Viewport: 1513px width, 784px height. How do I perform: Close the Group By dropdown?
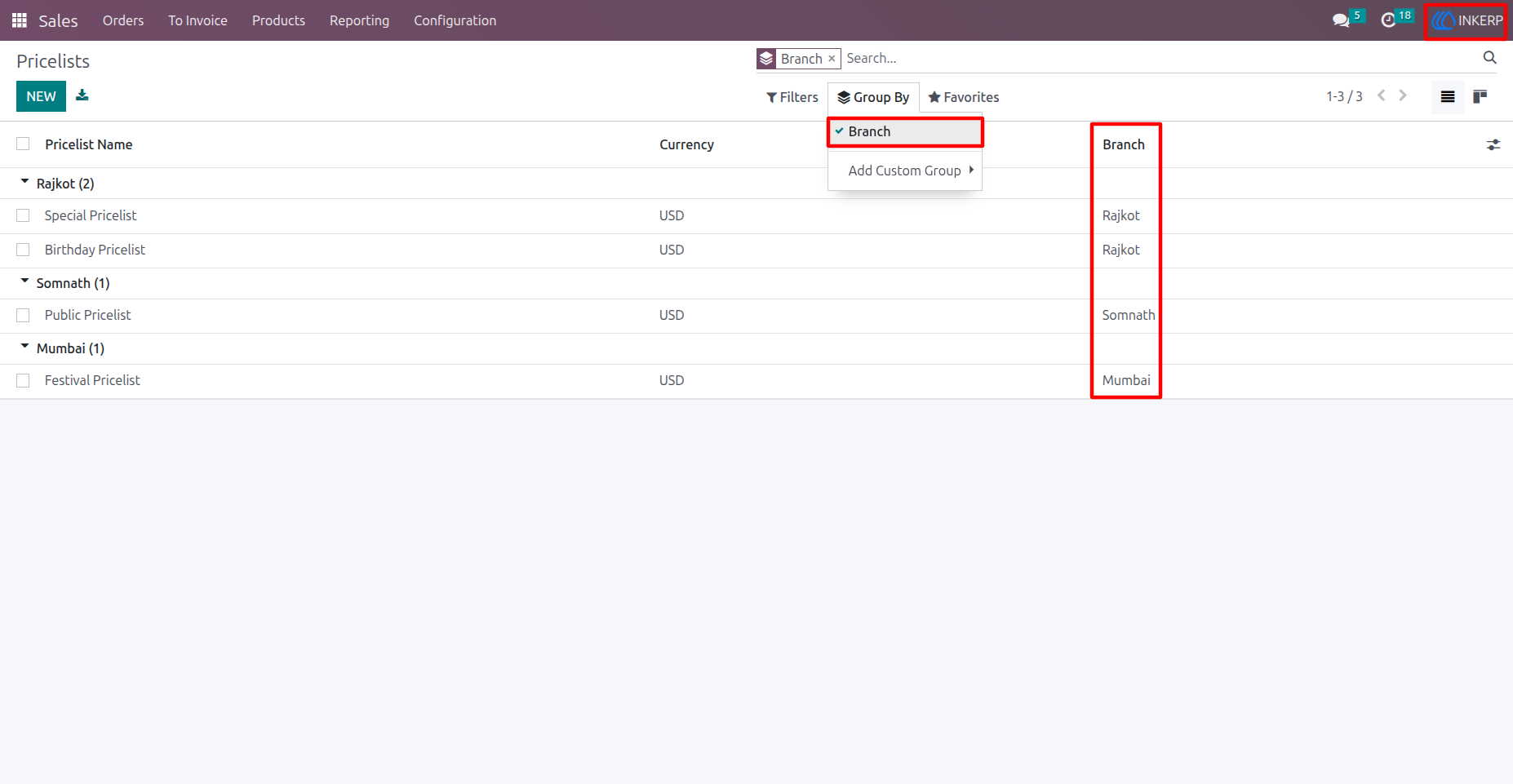click(x=873, y=97)
